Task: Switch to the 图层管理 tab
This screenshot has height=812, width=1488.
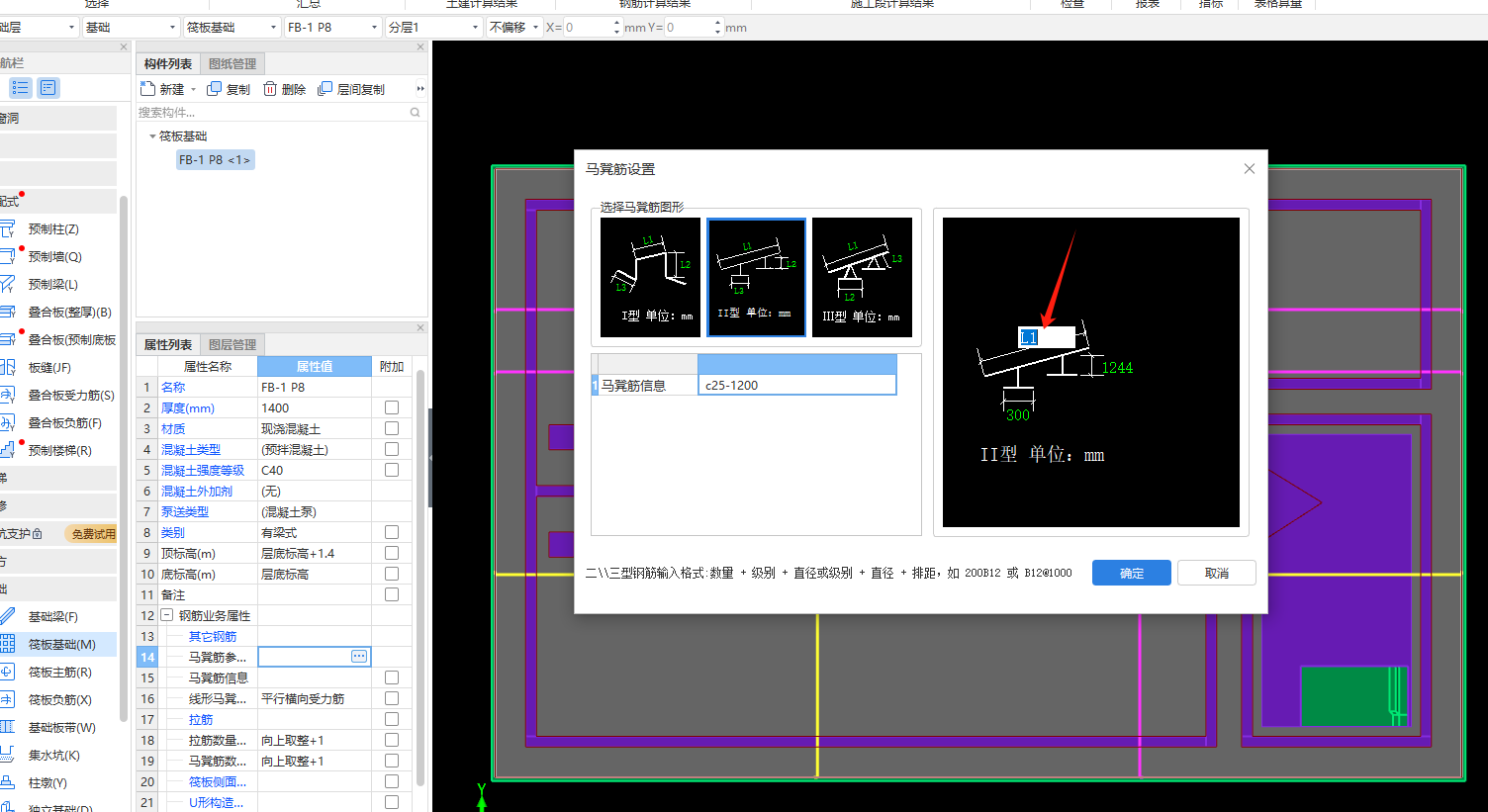Action: click(x=232, y=345)
